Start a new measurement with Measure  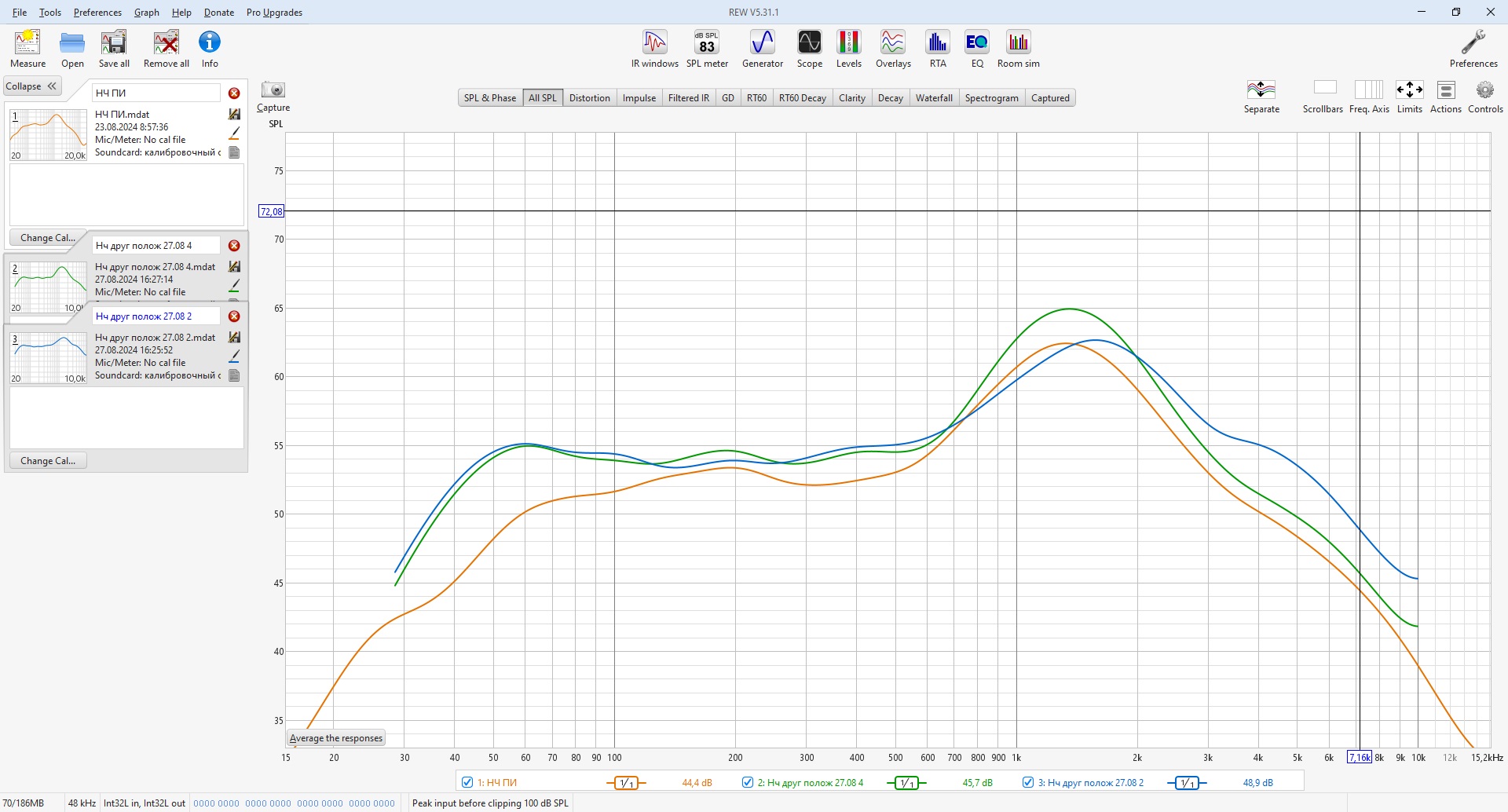27,49
